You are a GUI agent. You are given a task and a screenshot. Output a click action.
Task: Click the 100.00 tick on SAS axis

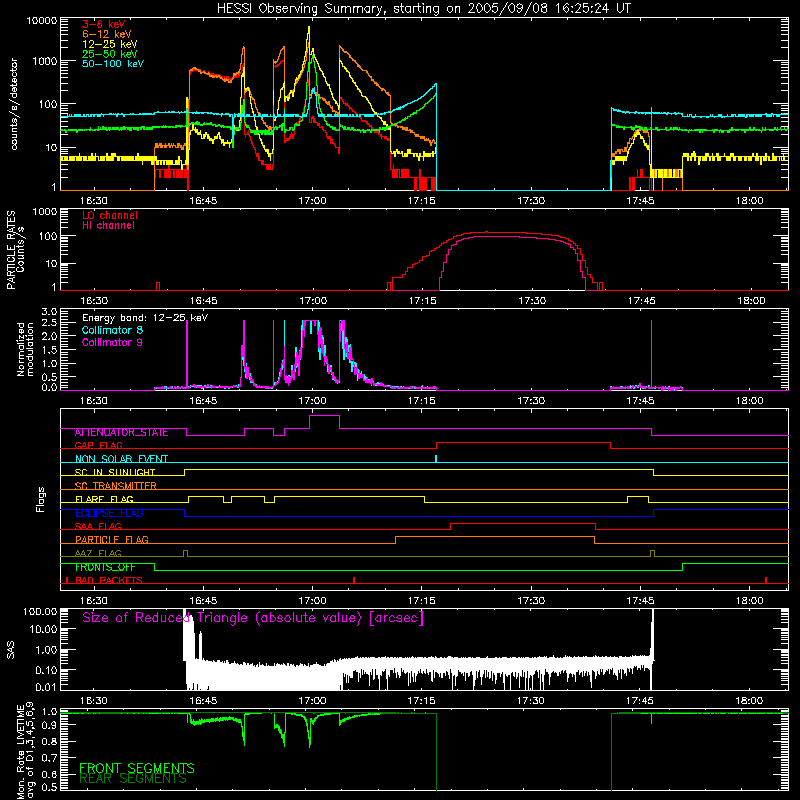(x=40, y=611)
